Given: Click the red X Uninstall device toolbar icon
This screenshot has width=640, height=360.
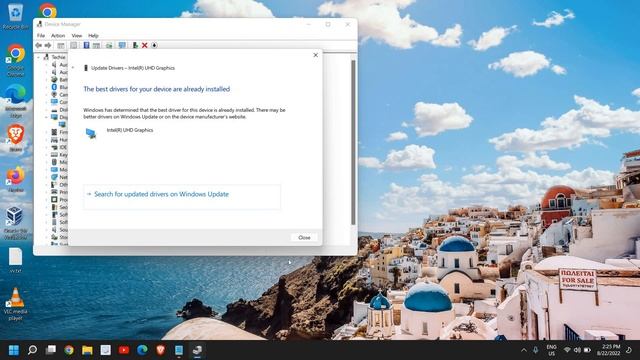Looking at the screenshot, I should click(x=144, y=45).
